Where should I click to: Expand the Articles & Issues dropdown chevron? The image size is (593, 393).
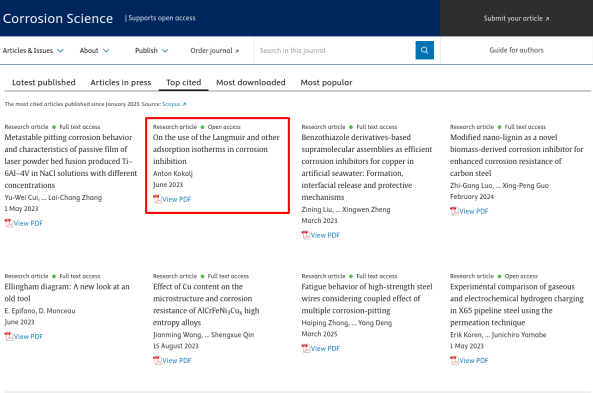pos(61,50)
